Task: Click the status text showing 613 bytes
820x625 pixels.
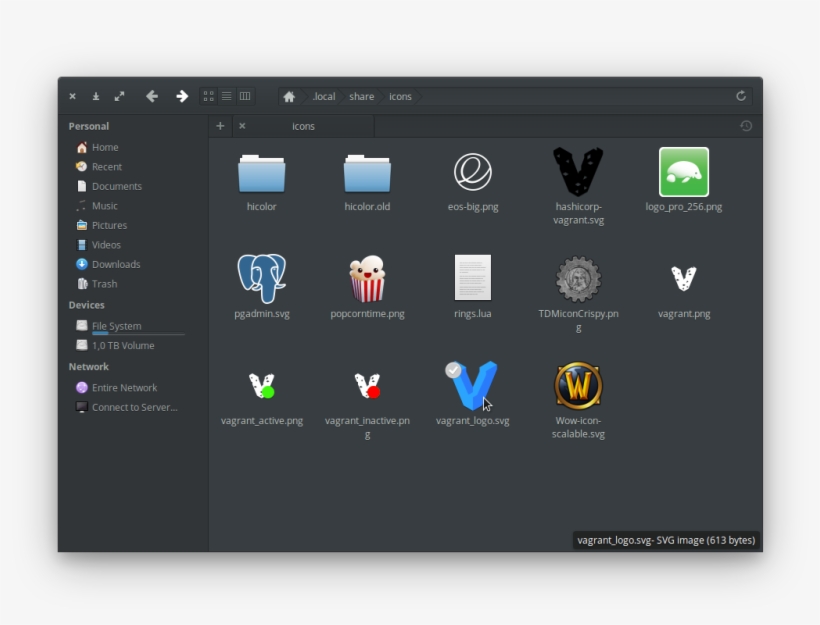Action: point(666,540)
